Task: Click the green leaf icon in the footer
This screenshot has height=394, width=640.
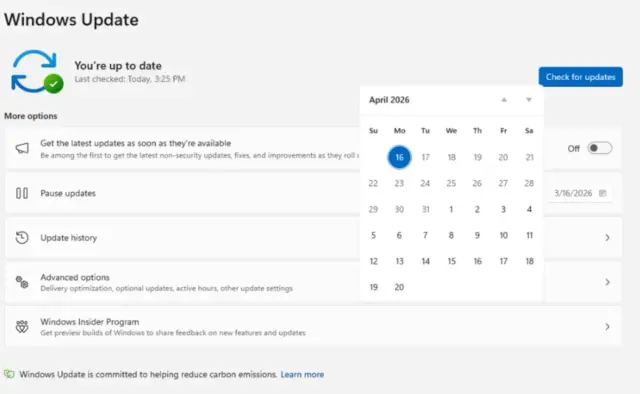Action: point(9,374)
